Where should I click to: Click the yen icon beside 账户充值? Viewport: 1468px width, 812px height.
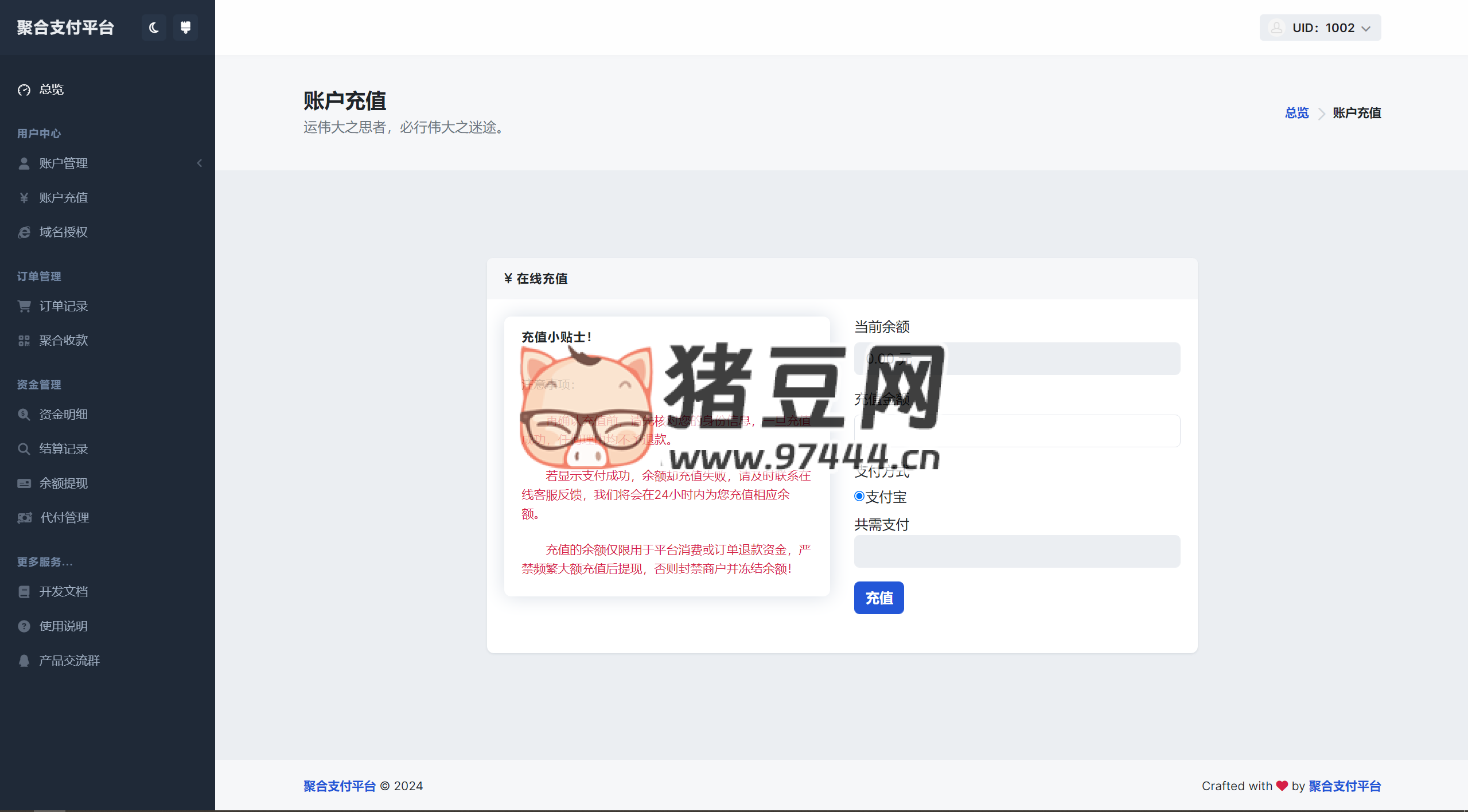24,198
